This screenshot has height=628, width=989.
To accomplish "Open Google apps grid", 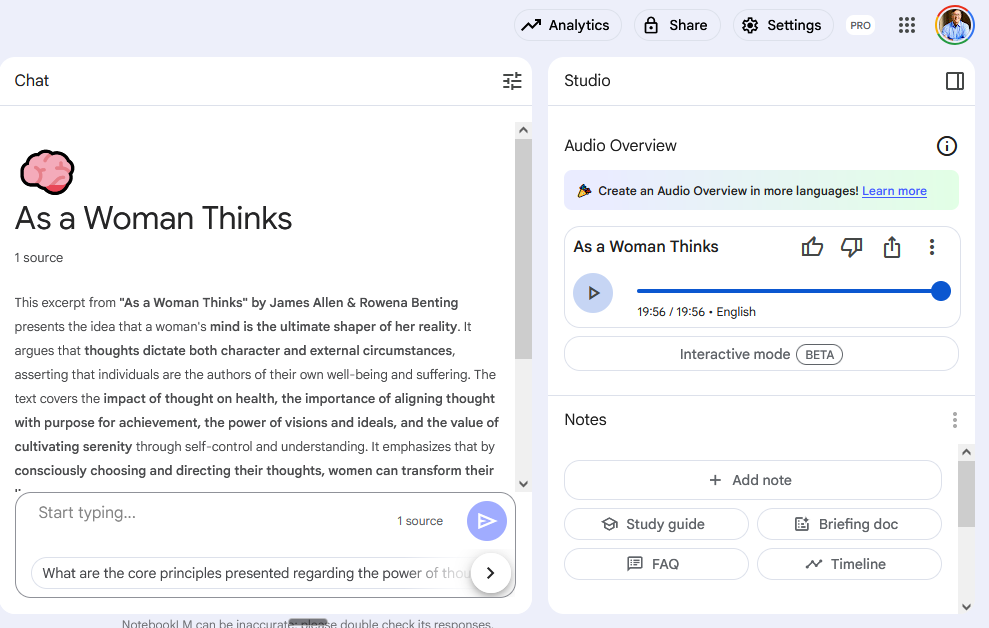I will 907,26.
